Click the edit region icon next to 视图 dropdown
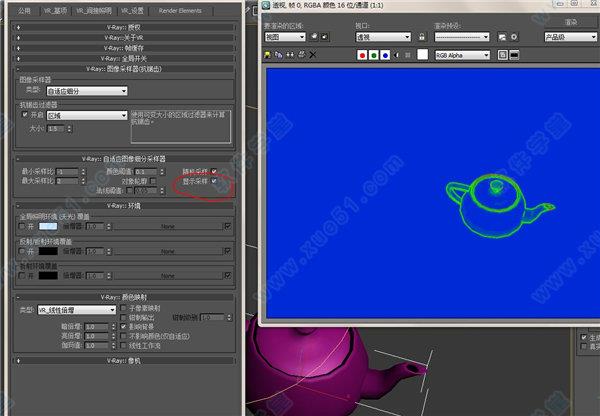Image resolution: width=600 pixels, height=416 pixels. tap(314, 37)
